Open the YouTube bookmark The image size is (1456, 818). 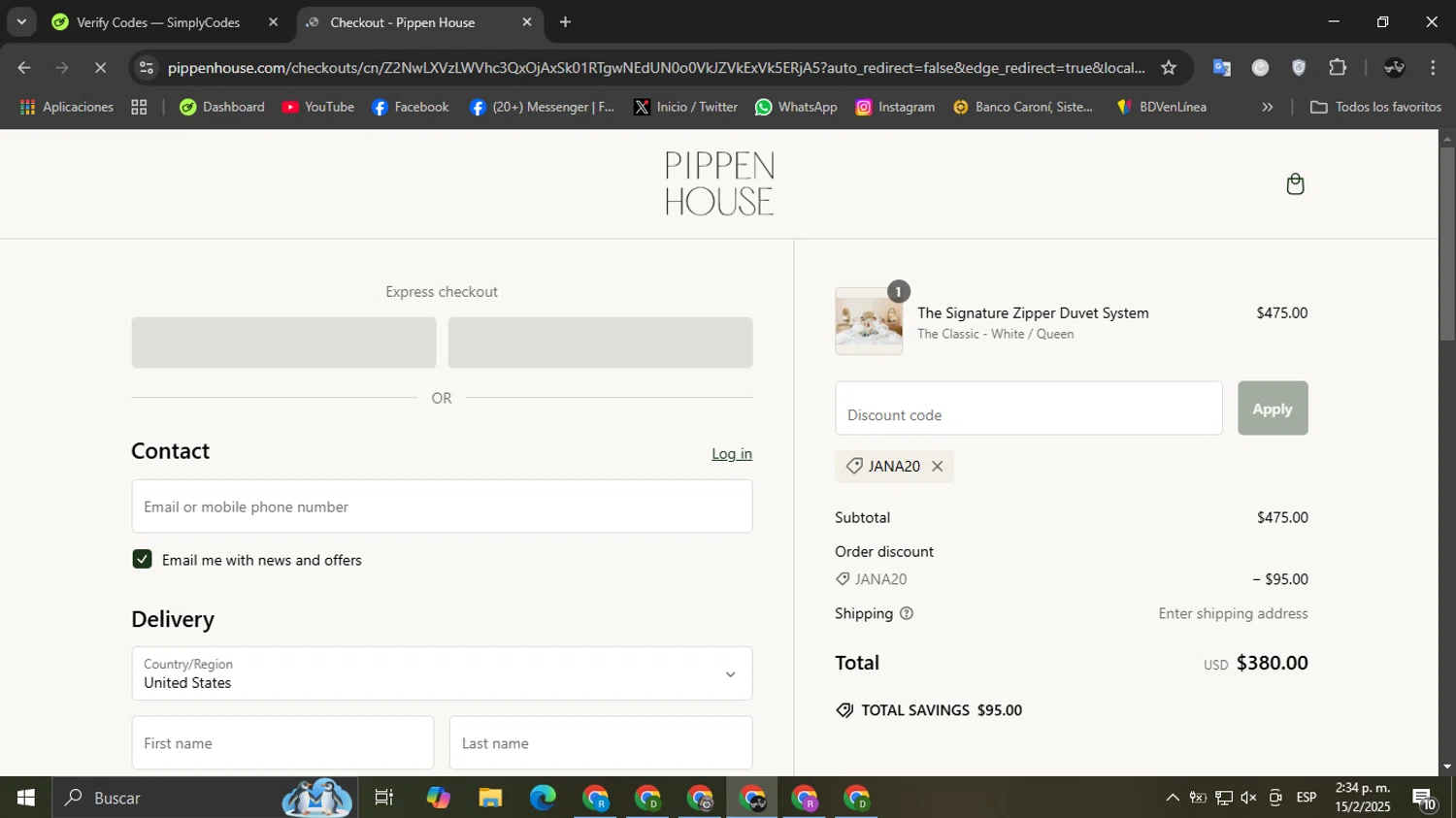coord(318,108)
